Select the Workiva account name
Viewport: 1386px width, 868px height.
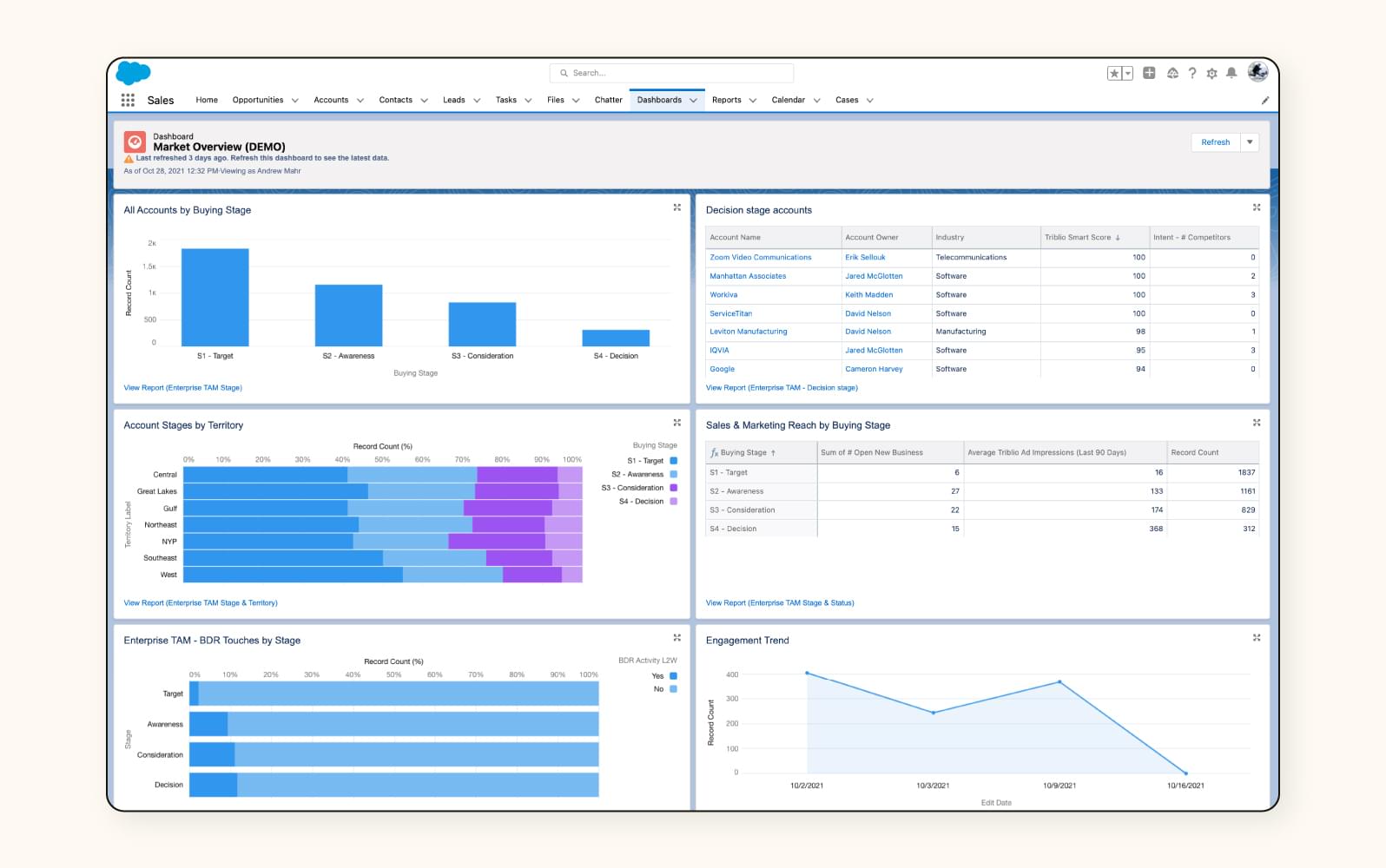click(x=723, y=295)
